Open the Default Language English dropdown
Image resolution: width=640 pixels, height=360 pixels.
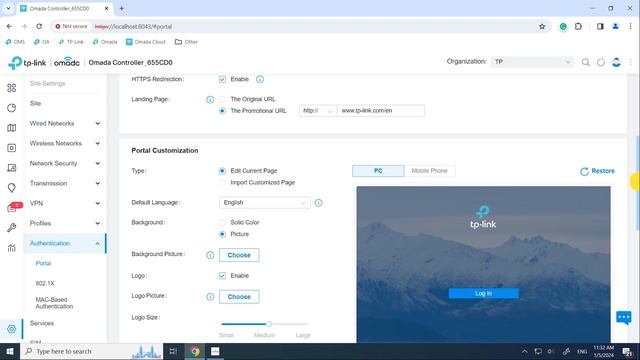click(x=264, y=203)
